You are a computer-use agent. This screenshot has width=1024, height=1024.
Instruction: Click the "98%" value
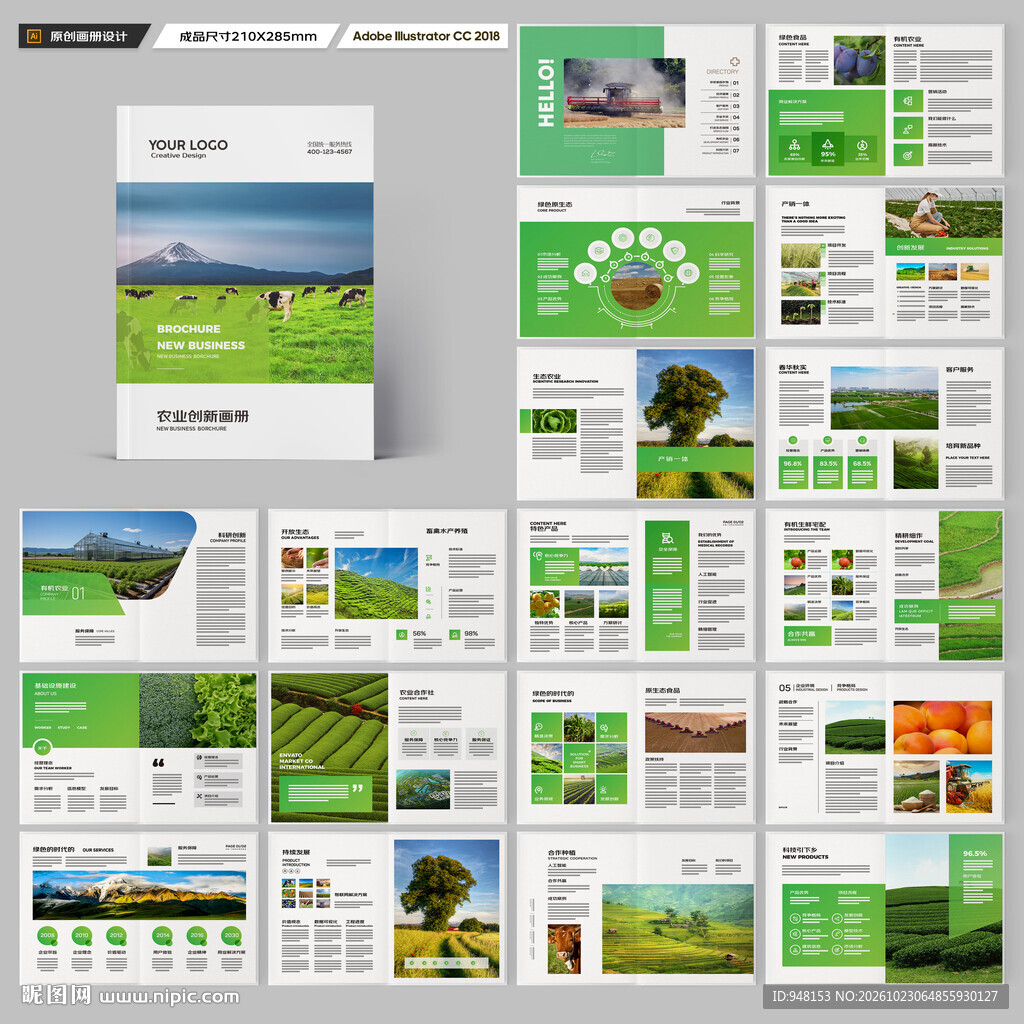coord(471,633)
